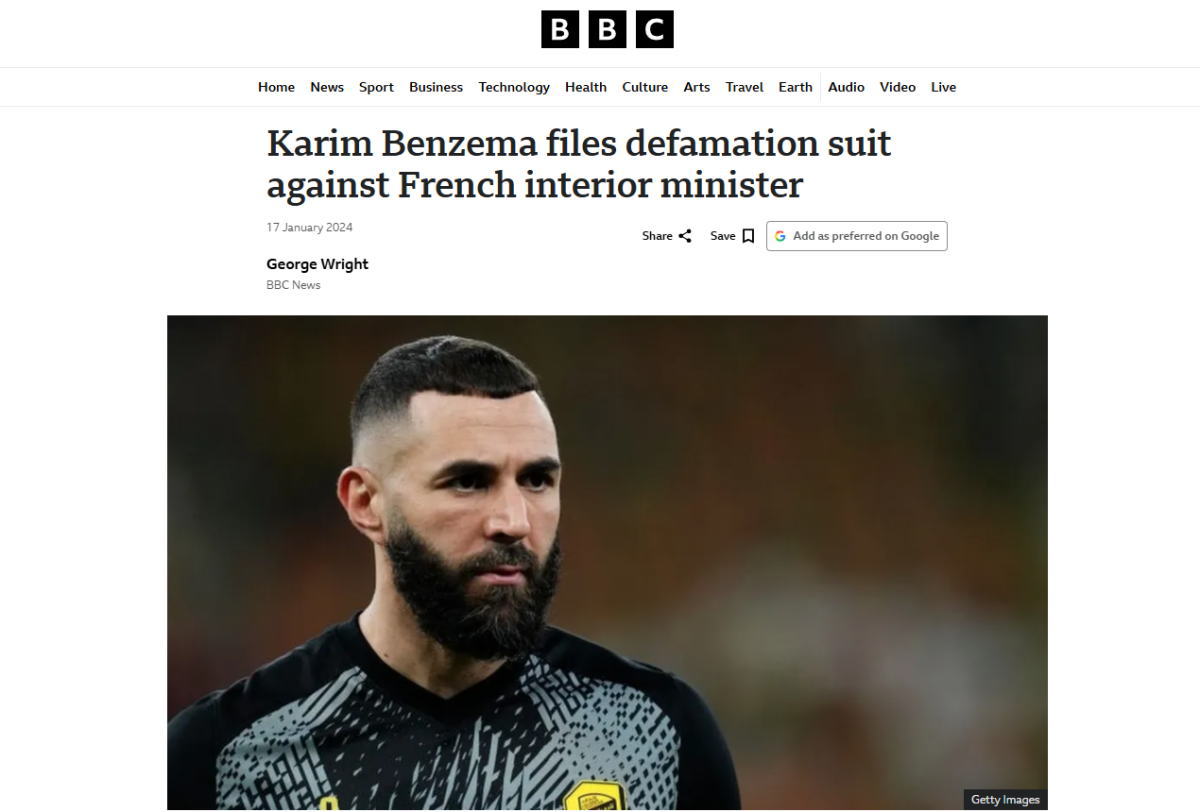The image size is (1200, 812).
Task: Click author name George Wright
Action: pyautogui.click(x=317, y=264)
